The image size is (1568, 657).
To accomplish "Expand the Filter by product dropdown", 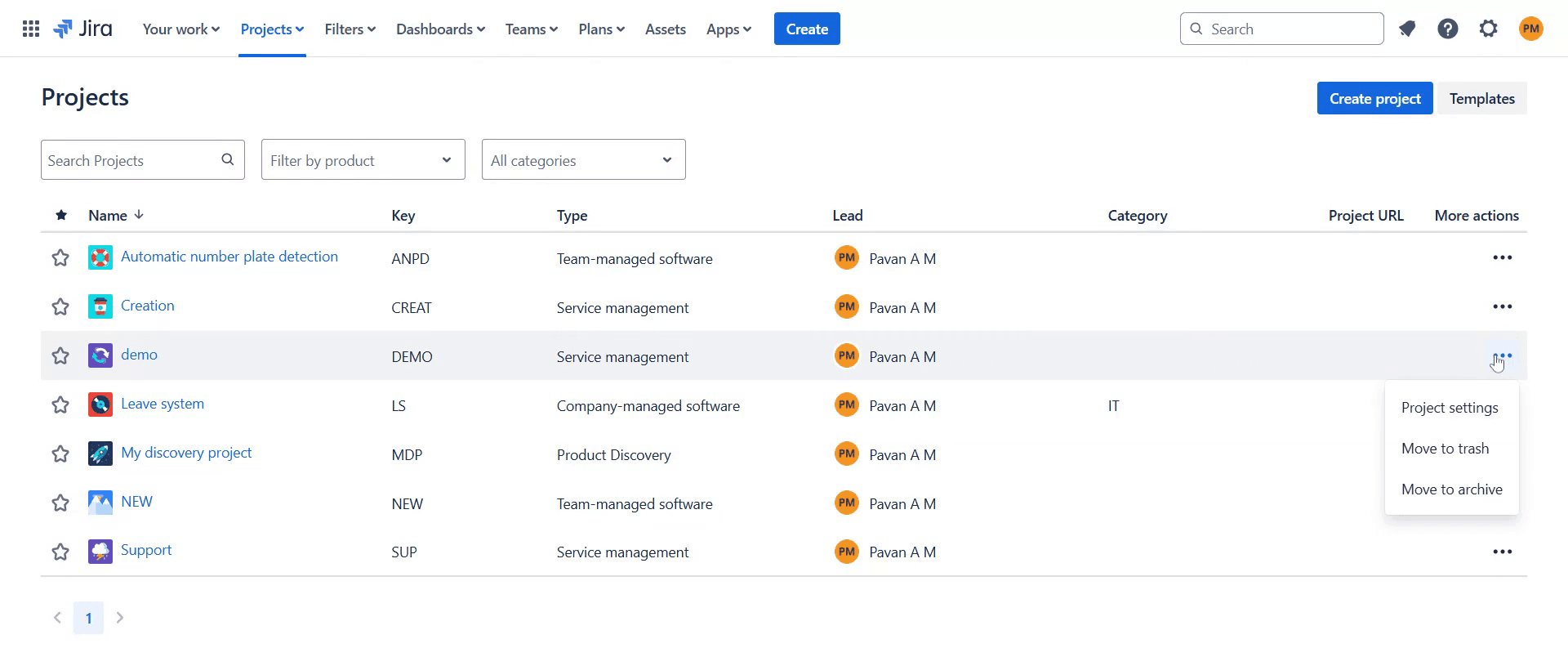I will tap(363, 160).
